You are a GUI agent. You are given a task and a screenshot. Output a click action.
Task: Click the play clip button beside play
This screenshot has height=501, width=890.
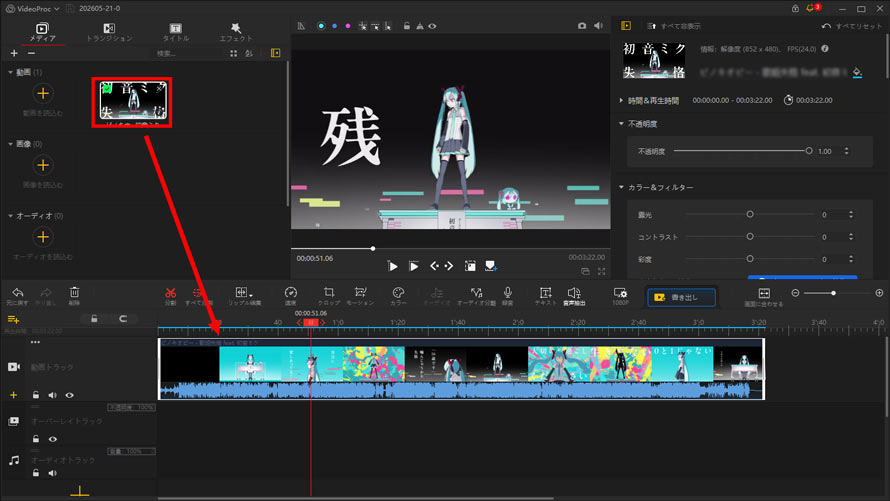click(x=414, y=266)
